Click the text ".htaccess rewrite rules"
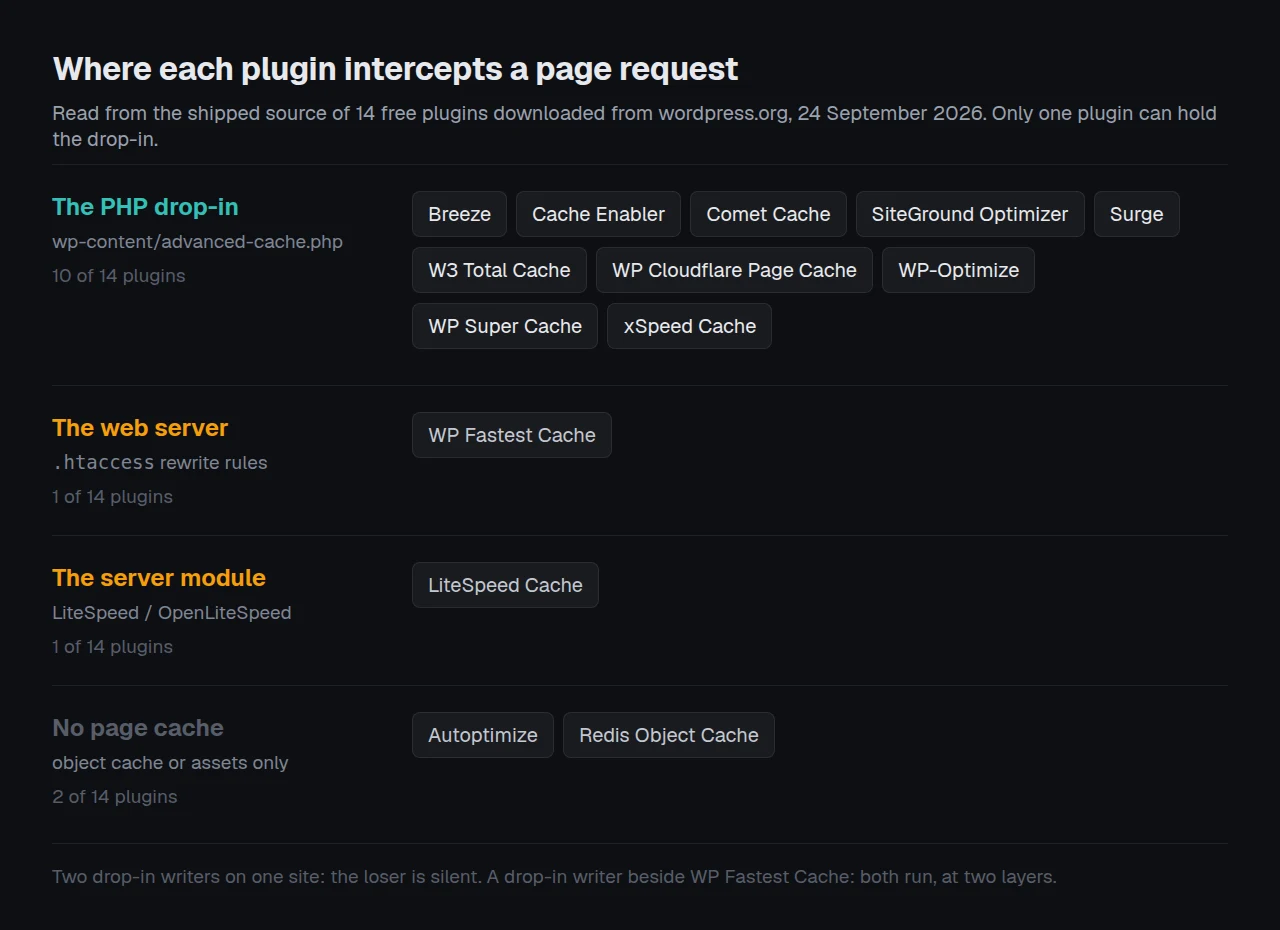1280x930 pixels. coord(160,463)
